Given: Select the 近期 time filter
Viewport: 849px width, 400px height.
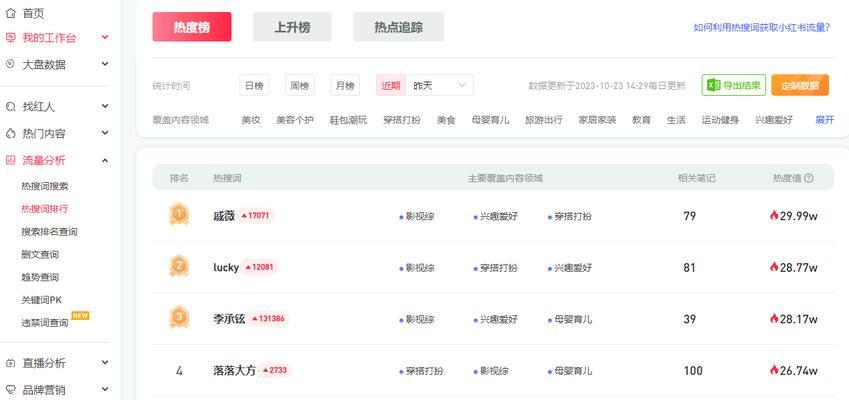Looking at the screenshot, I should pyautogui.click(x=391, y=86).
